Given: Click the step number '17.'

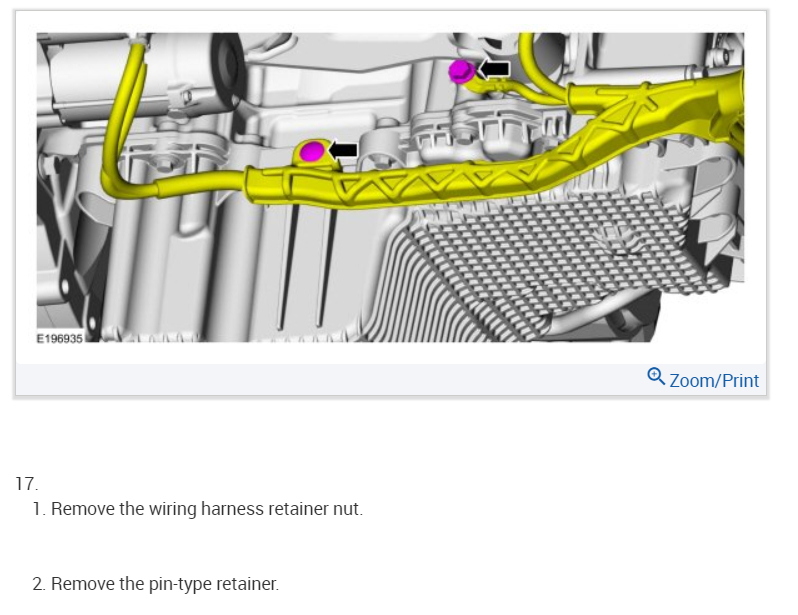Looking at the screenshot, I should click(x=26, y=484).
